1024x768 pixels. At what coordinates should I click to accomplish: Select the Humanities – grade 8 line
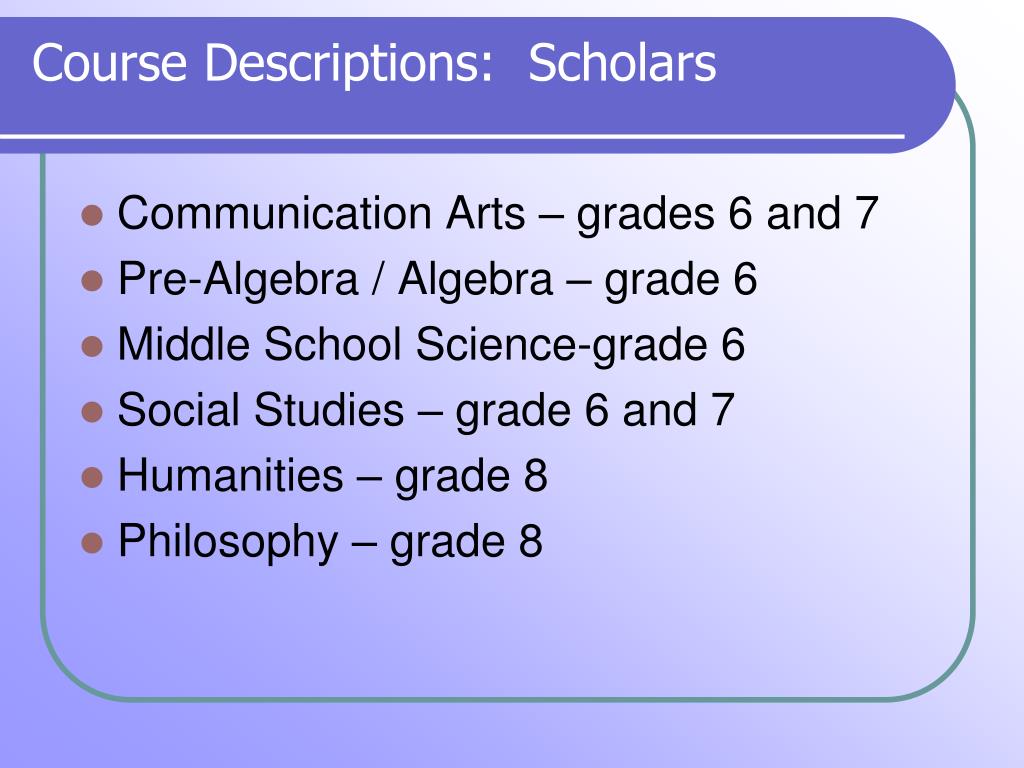click(x=332, y=477)
